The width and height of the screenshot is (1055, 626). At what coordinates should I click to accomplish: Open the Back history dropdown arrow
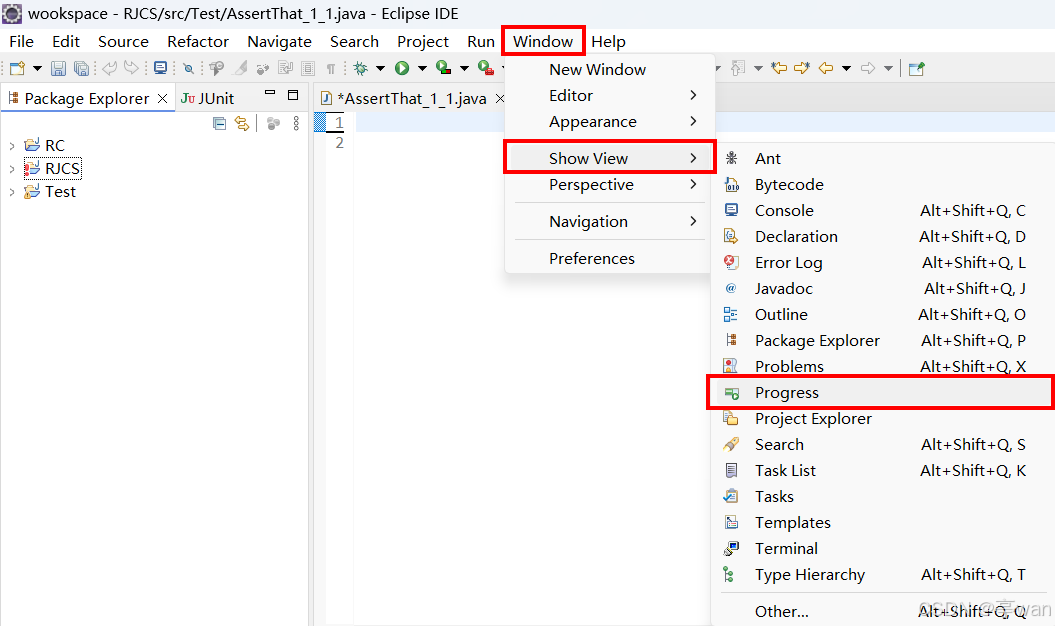[846, 68]
